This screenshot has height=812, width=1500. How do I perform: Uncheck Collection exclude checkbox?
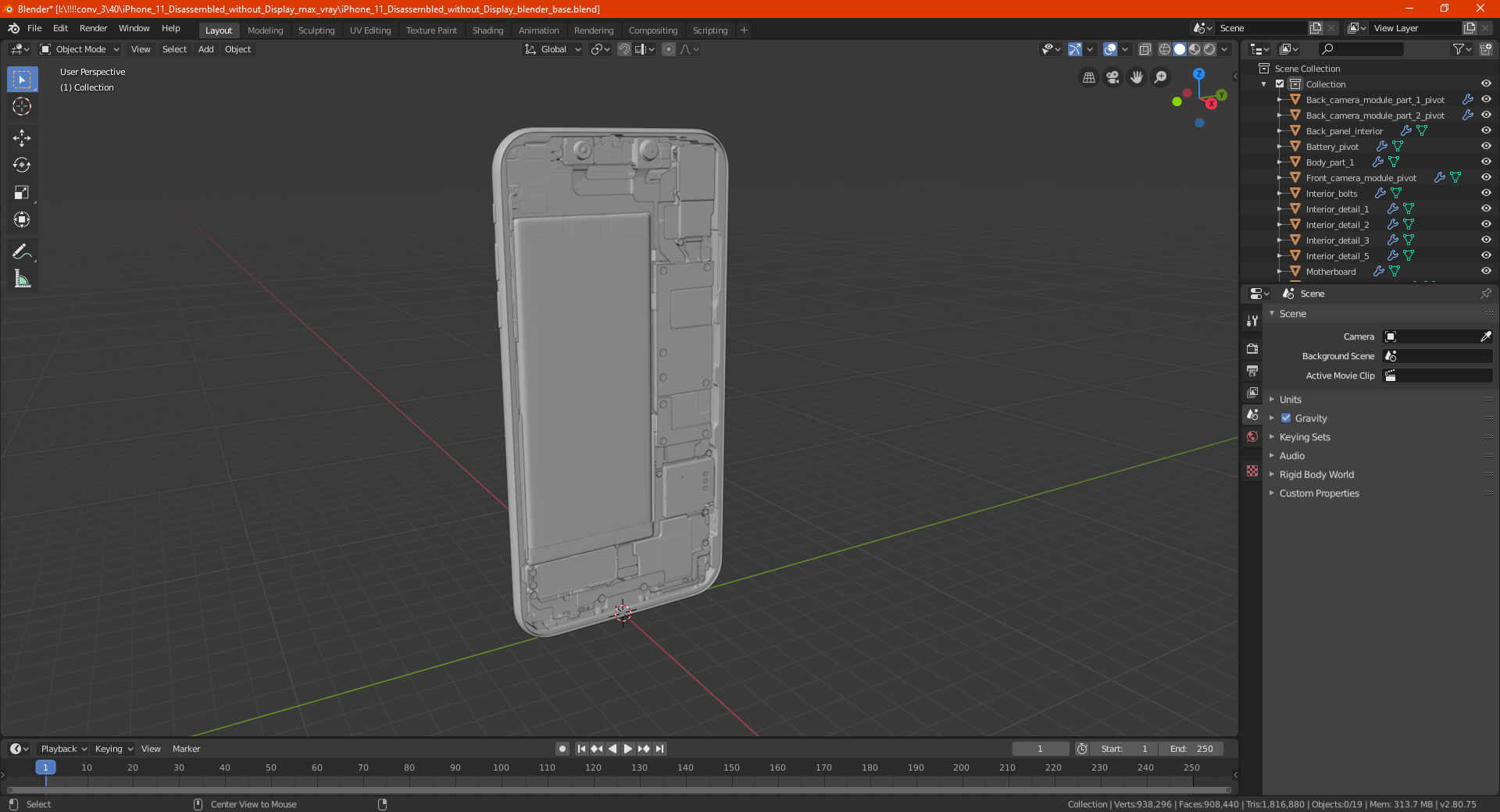click(1280, 84)
